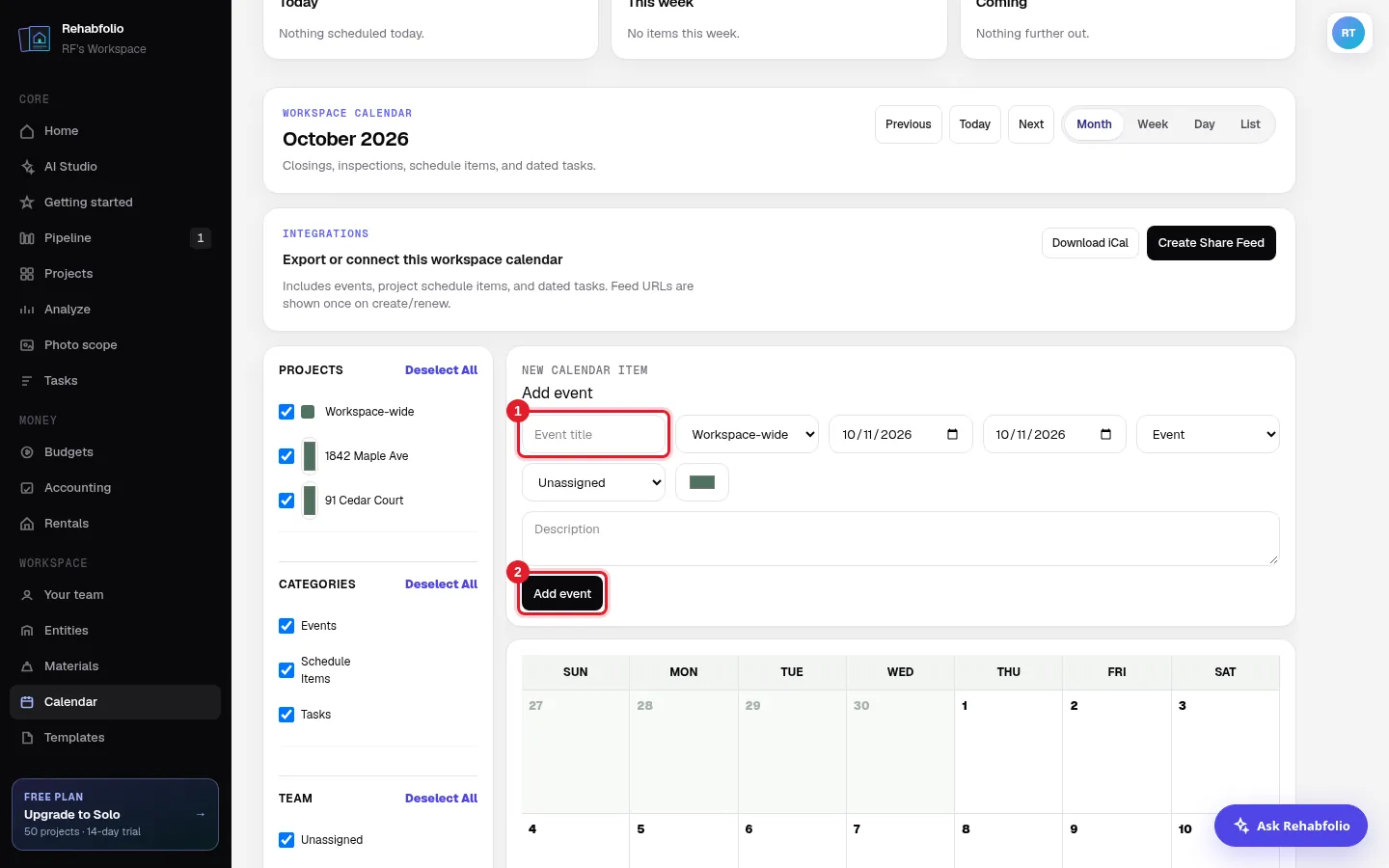Open Tasks list icon
1389x868 pixels.
pyautogui.click(x=27, y=381)
